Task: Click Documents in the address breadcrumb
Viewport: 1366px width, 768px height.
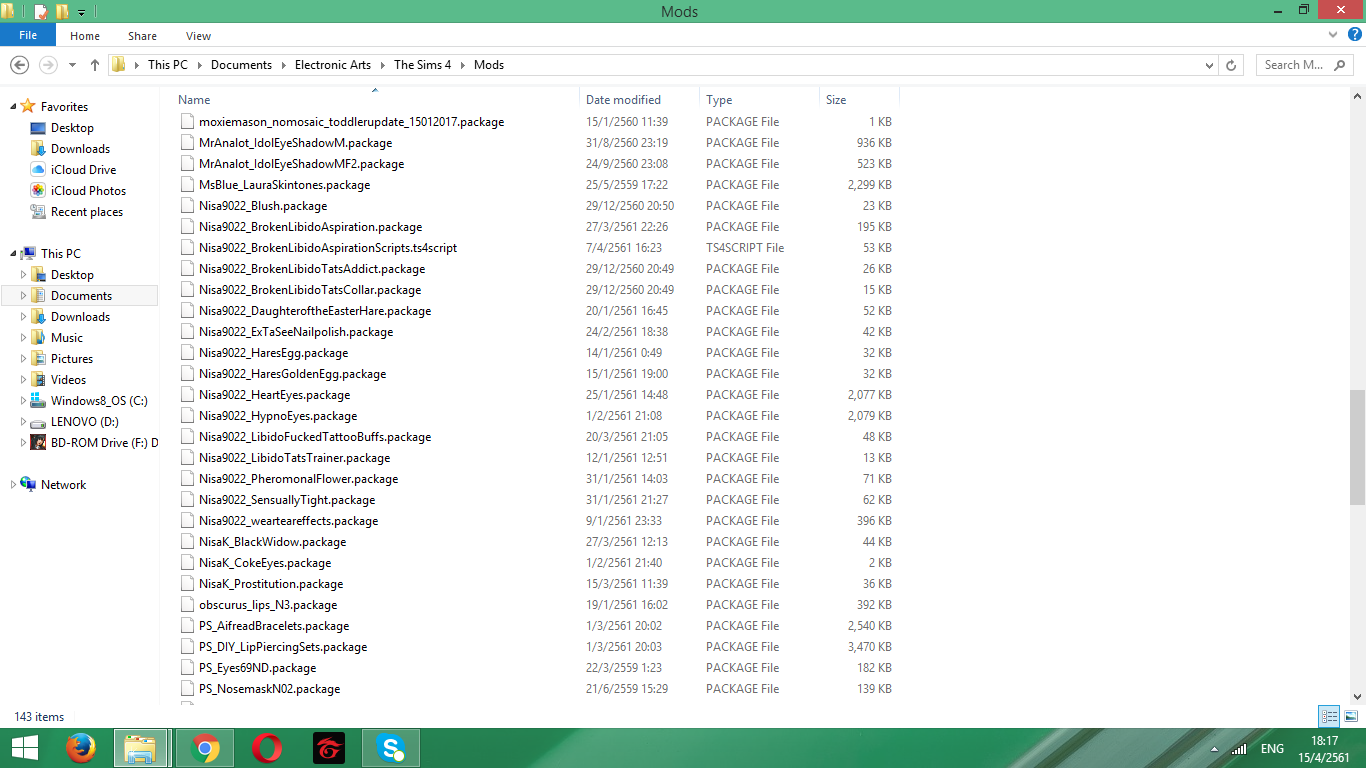Action: click(241, 65)
